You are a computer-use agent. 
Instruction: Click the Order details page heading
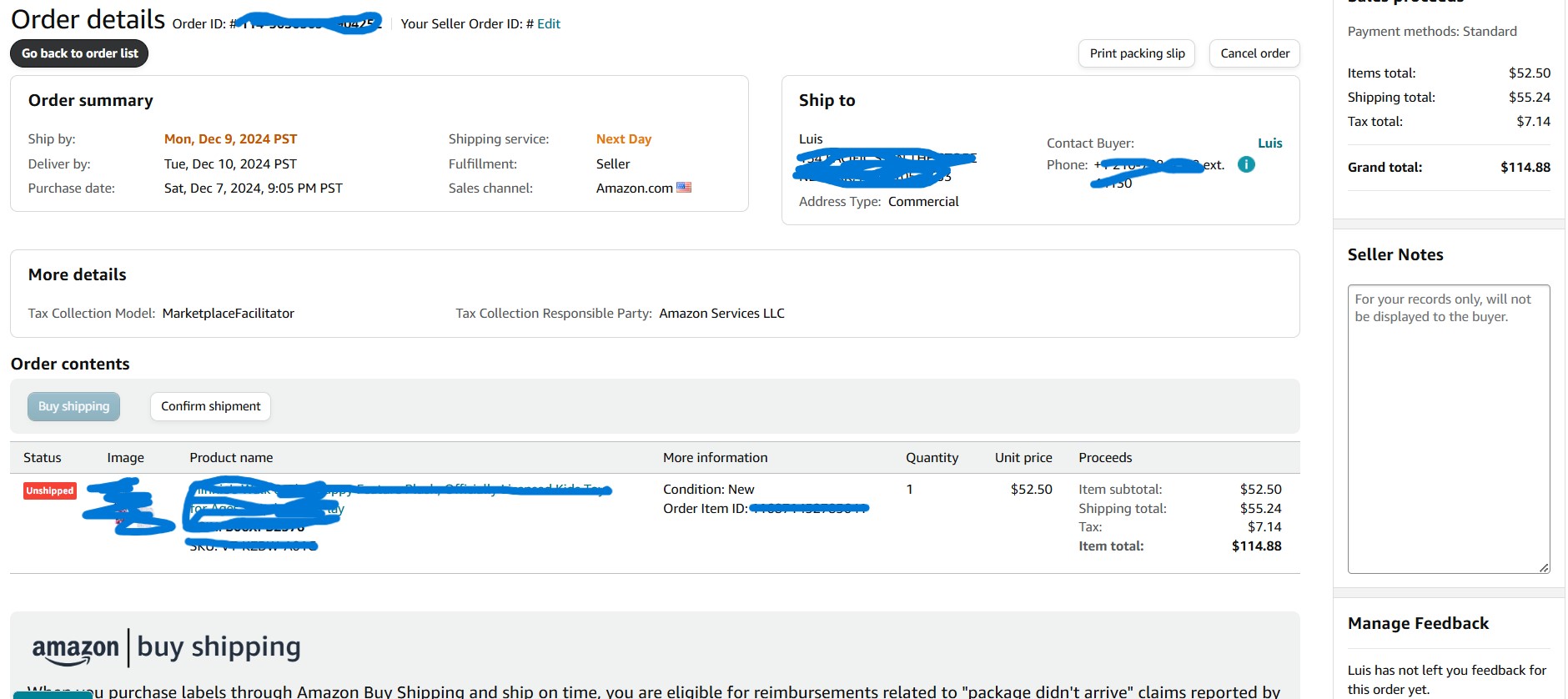click(88, 19)
